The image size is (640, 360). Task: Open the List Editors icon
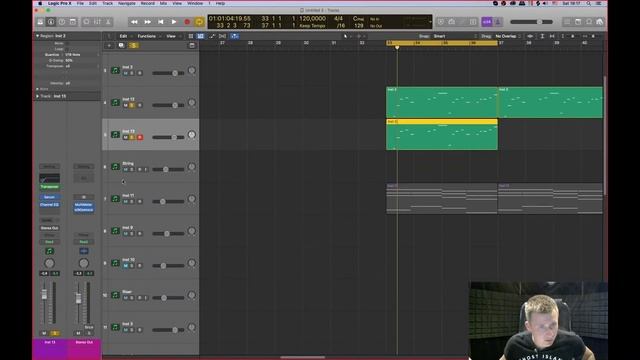point(567,22)
